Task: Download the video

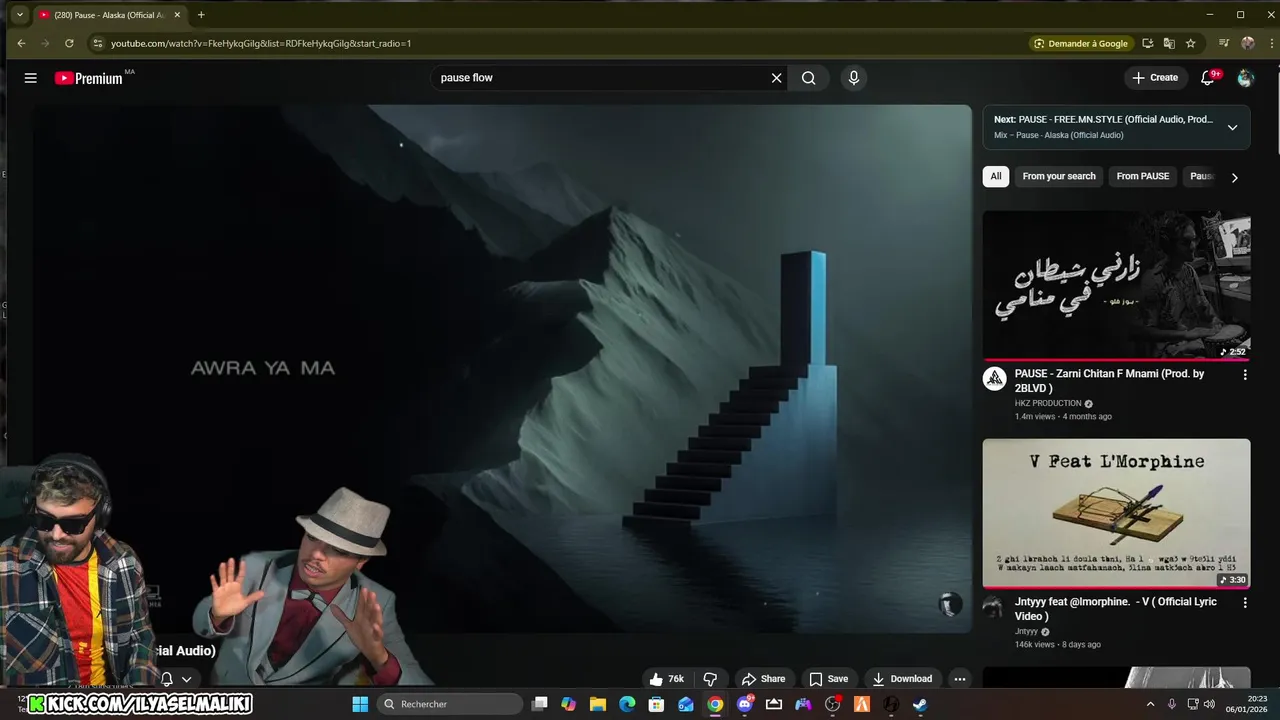Action: (902, 679)
